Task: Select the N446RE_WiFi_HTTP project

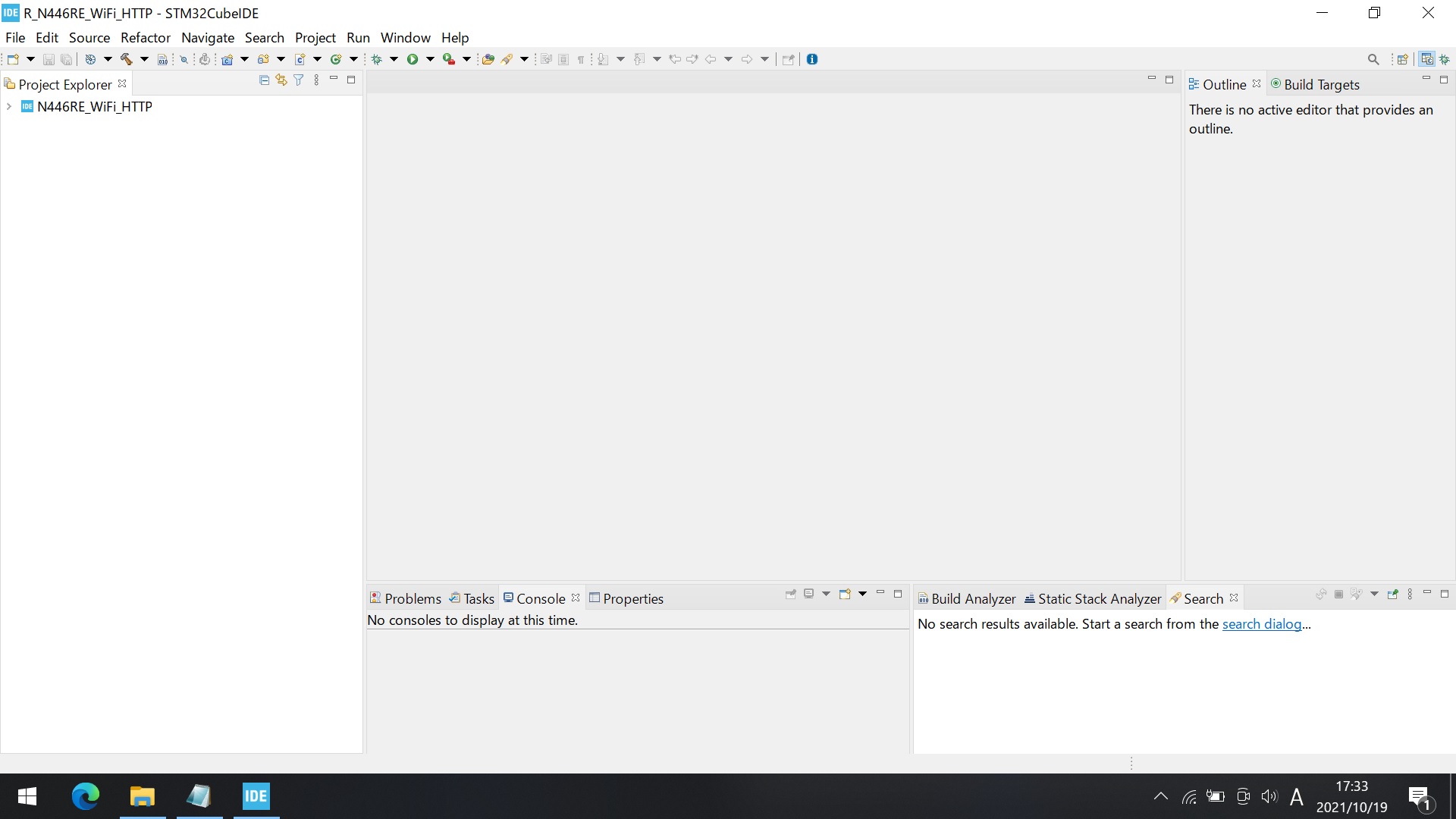Action: click(95, 107)
